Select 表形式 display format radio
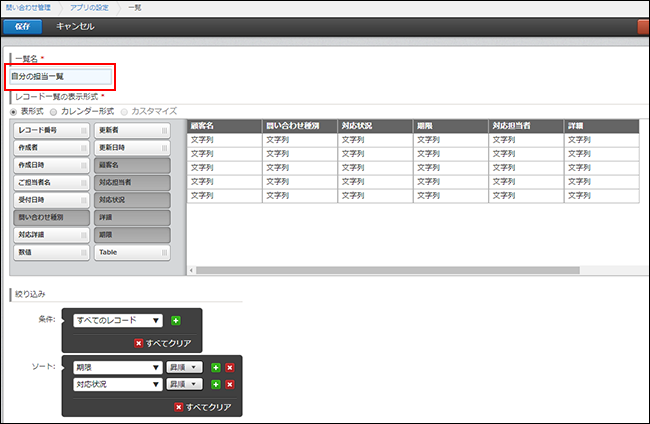Screen dimensions: 650x424 coord(13,110)
